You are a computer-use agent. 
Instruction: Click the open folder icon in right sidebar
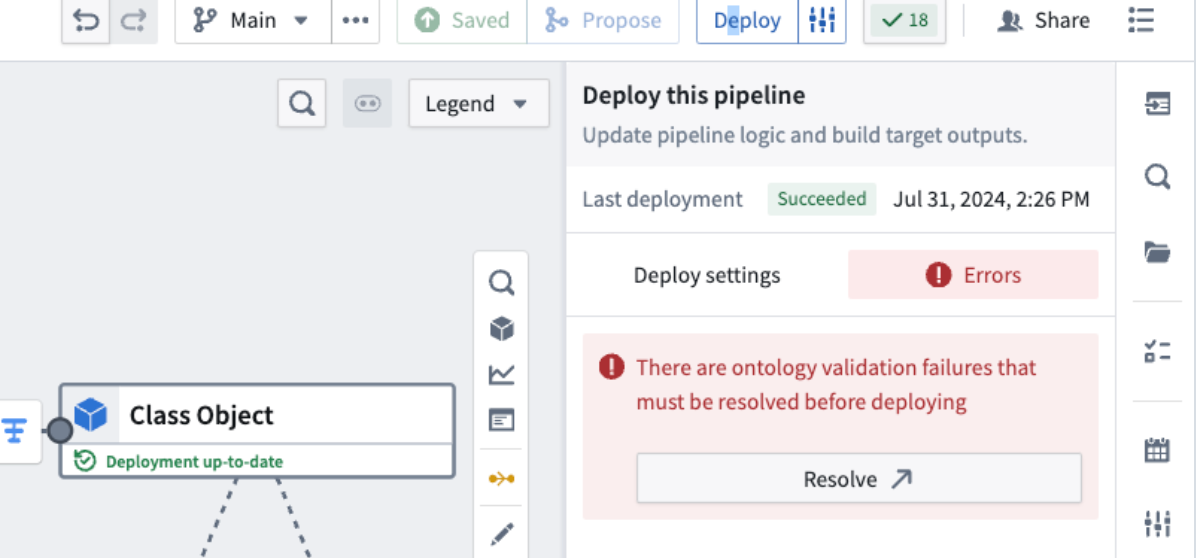pos(1157,251)
